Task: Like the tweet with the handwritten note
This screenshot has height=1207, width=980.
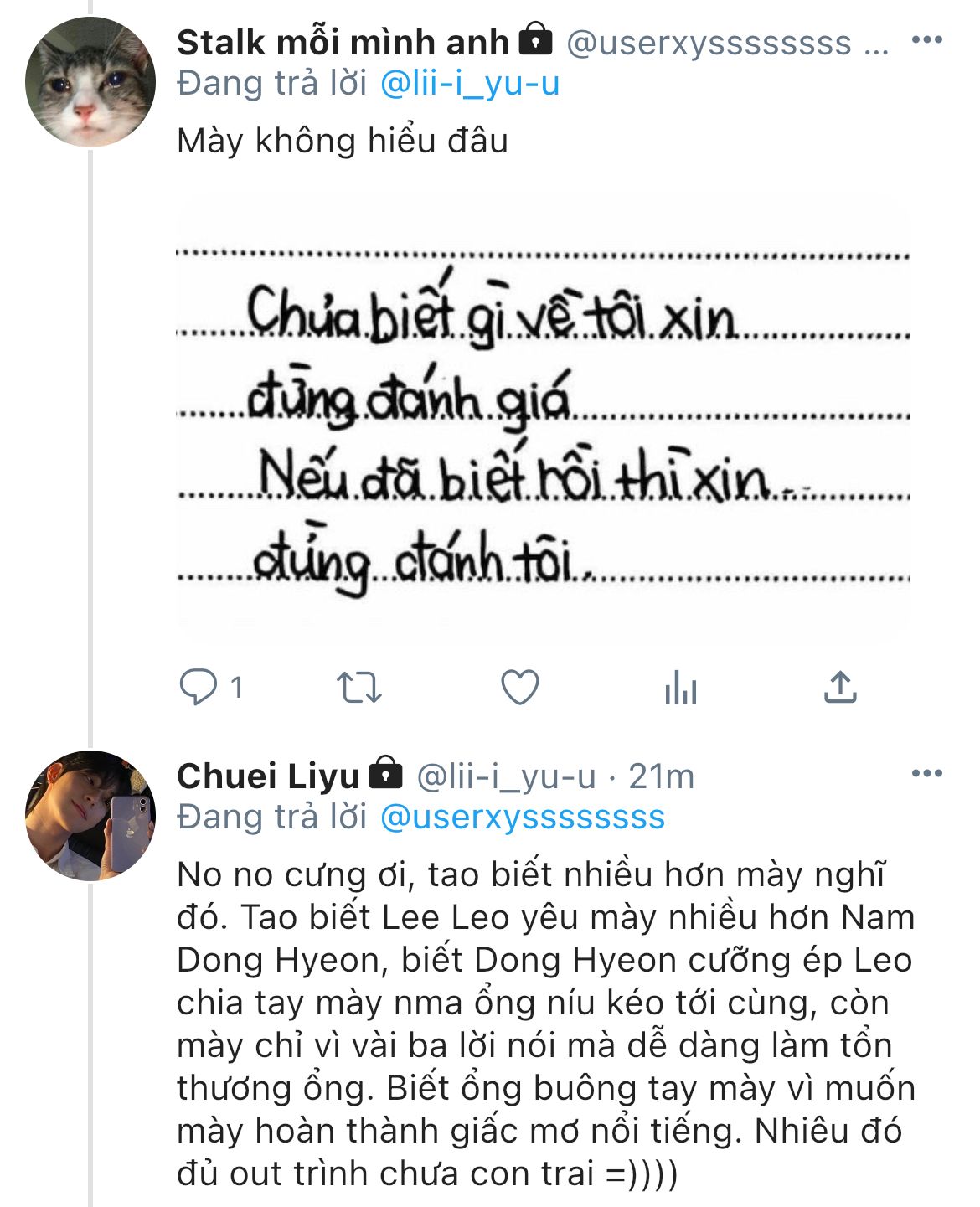Action: pyautogui.click(x=519, y=688)
